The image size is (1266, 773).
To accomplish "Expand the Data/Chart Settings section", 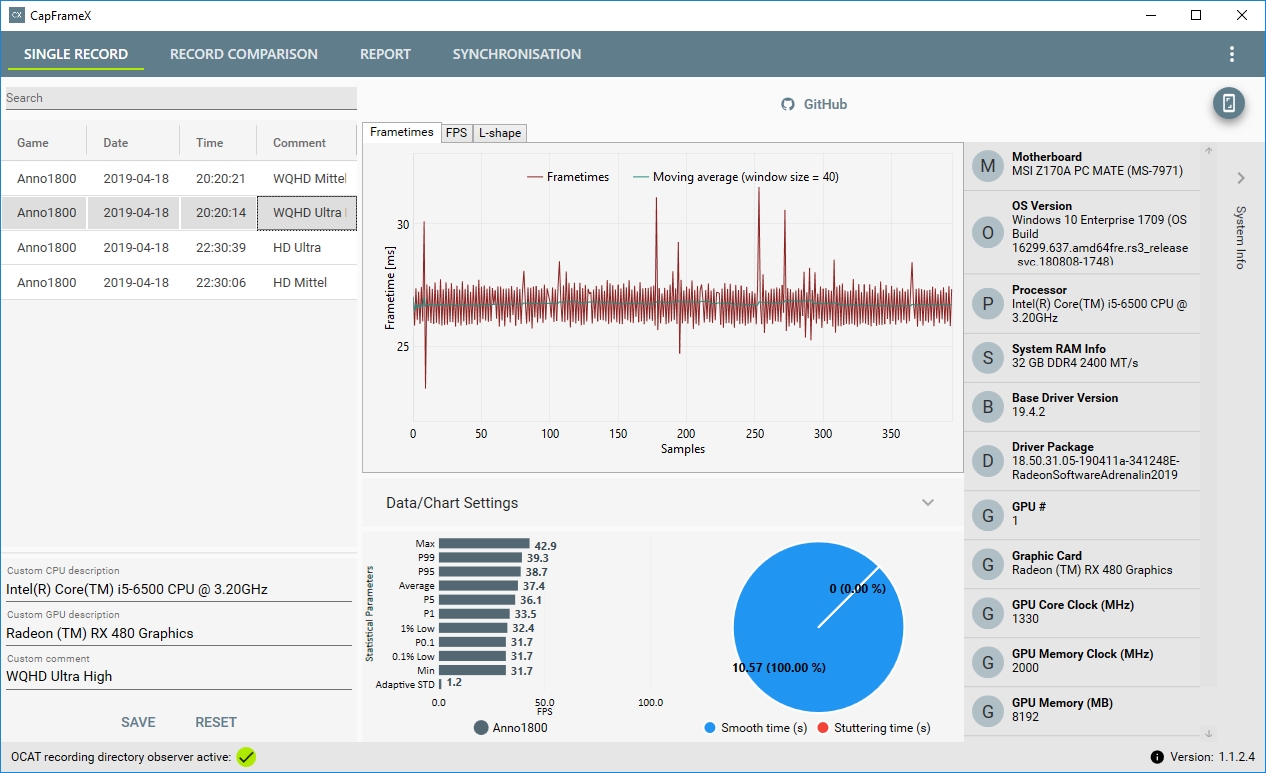I will tap(928, 503).
